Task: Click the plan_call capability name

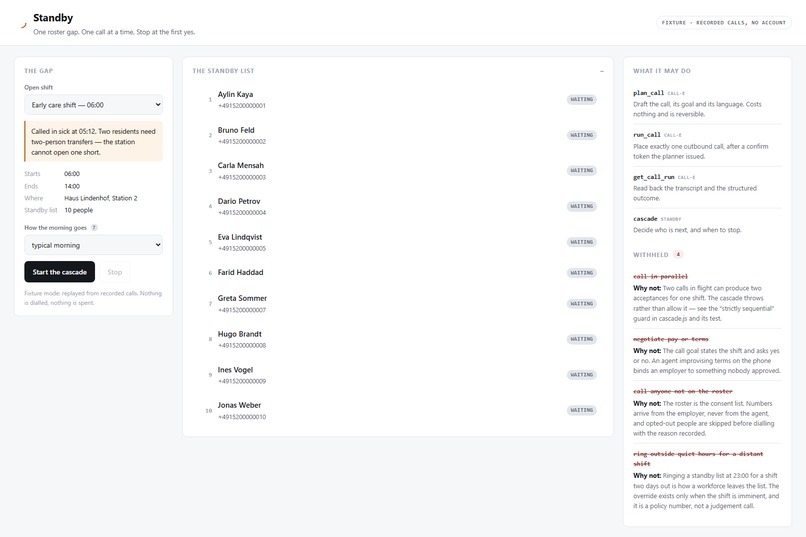Action: pyautogui.click(x=648, y=93)
